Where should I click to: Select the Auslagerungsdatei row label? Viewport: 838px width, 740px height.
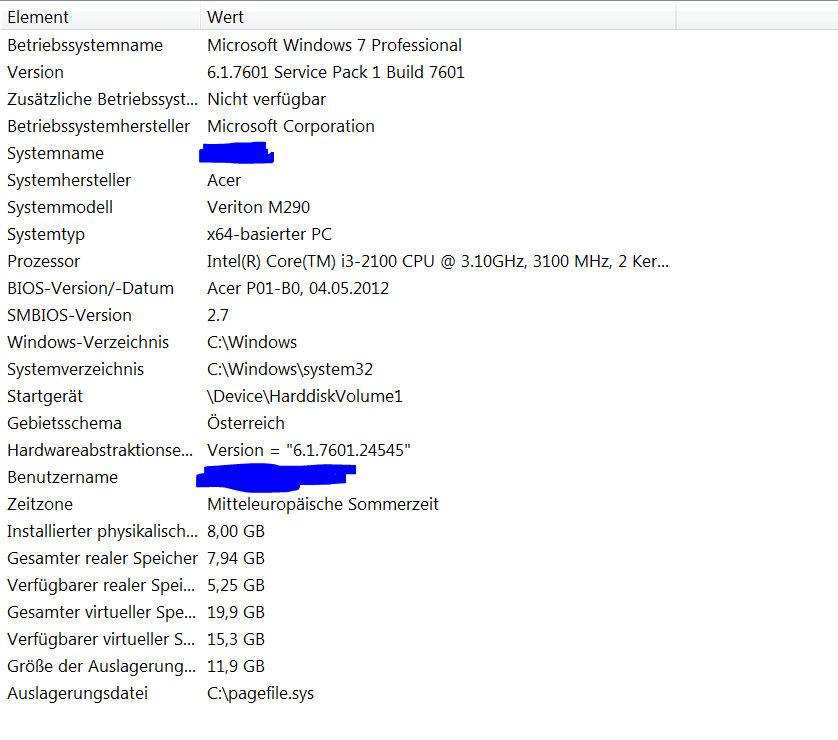(77, 694)
